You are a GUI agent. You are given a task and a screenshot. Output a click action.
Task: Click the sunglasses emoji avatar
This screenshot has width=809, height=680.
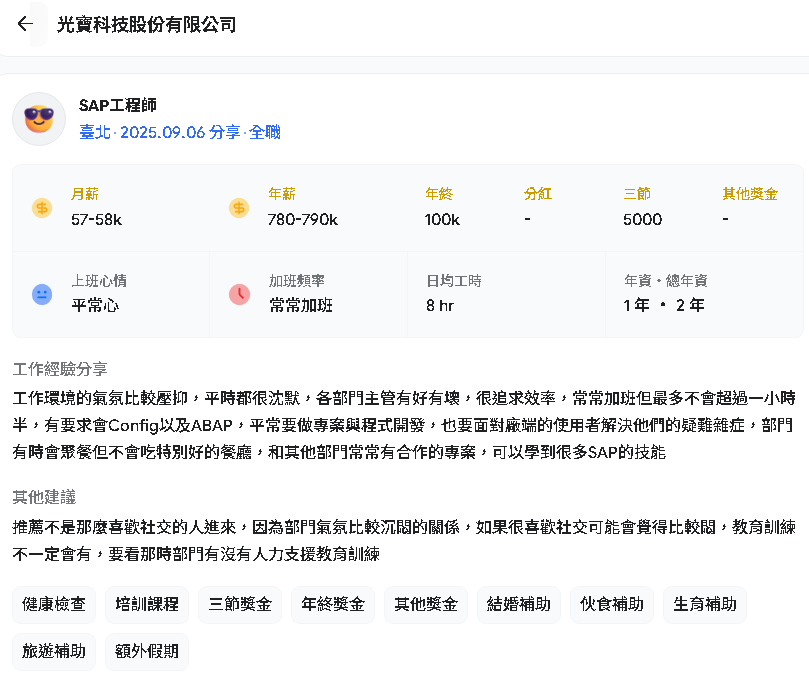coord(39,119)
